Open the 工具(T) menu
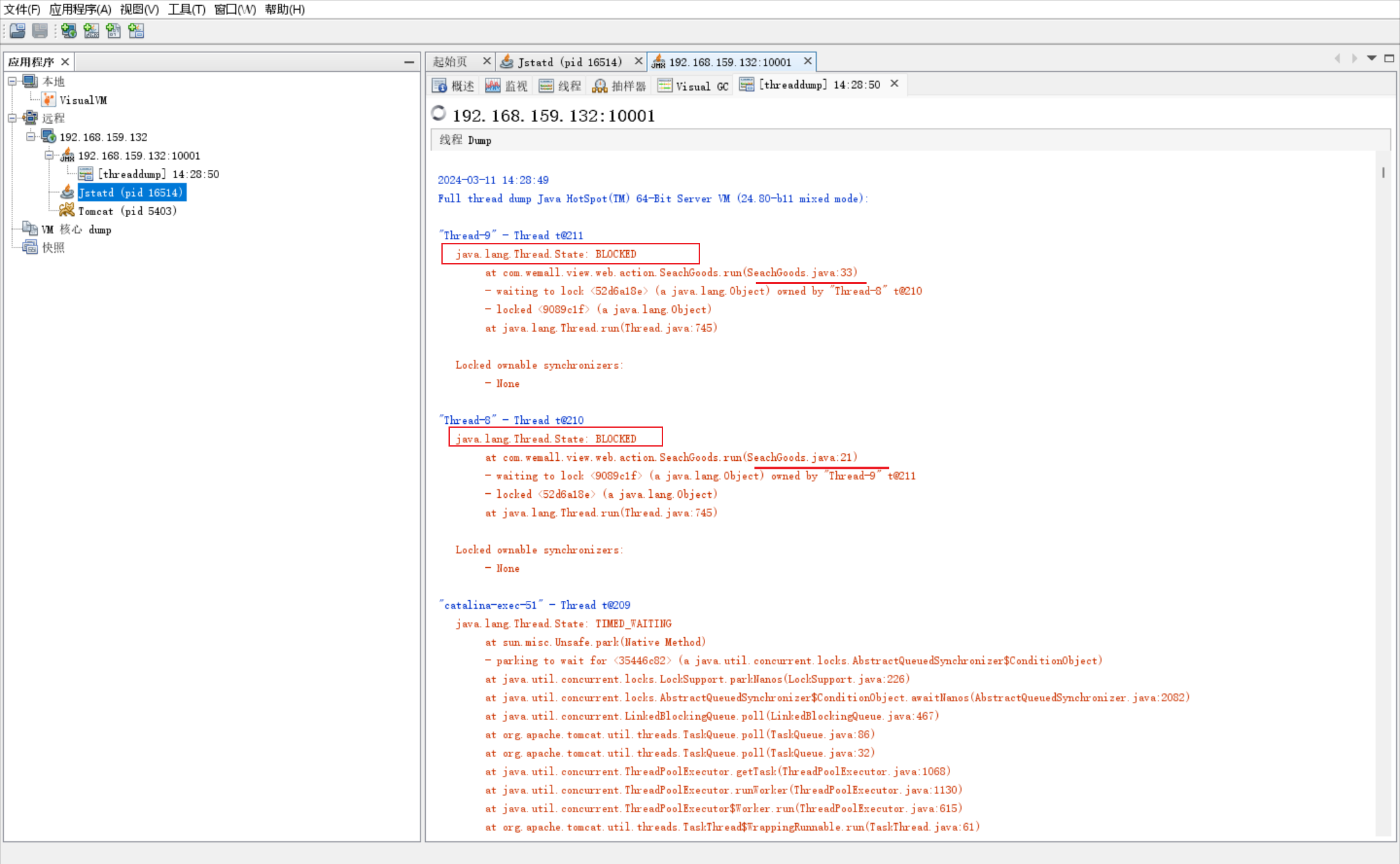The height and width of the screenshot is (864, 1400). point(186,9)
